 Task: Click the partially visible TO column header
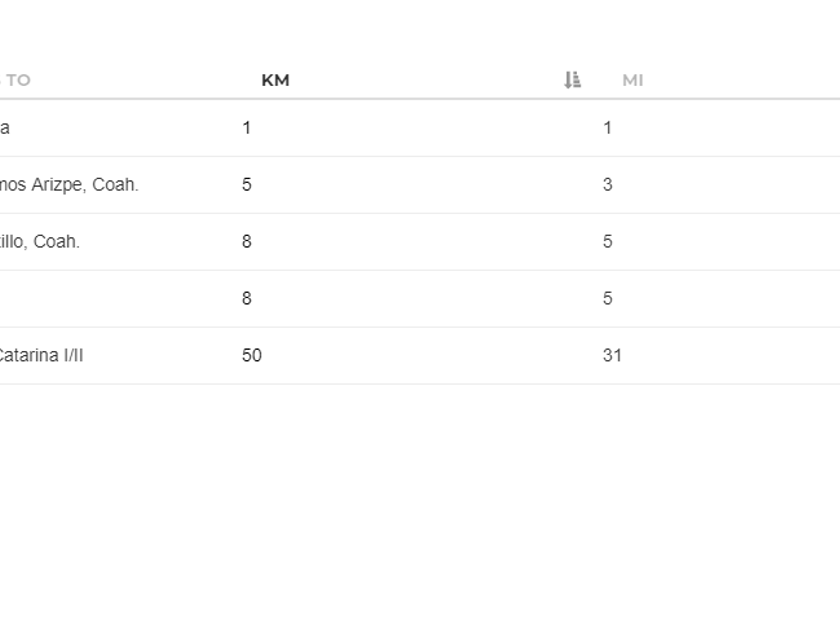coord(17,80)
